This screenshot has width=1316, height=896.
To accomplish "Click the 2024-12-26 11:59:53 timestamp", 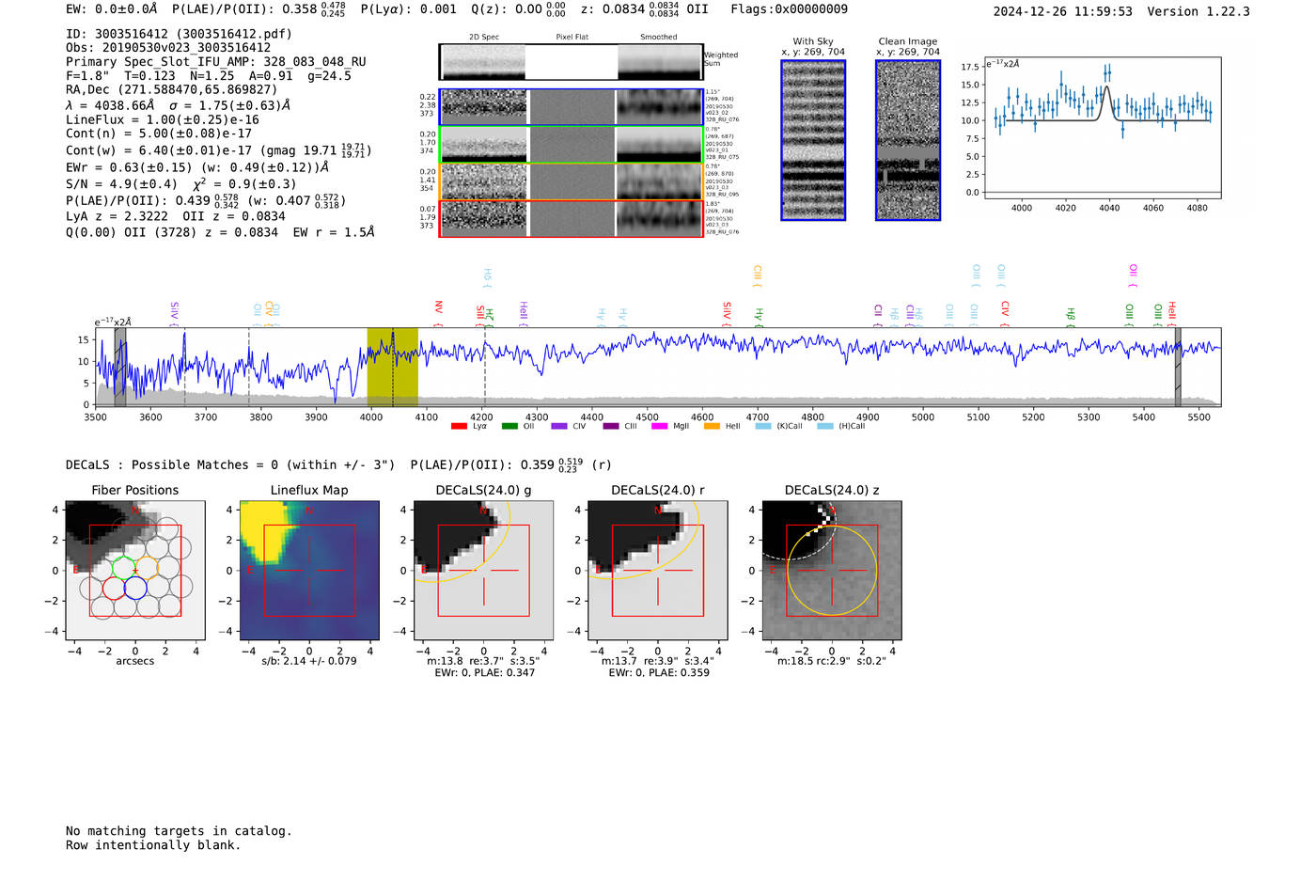I will pyautogui.click(x=1062, y=11).
